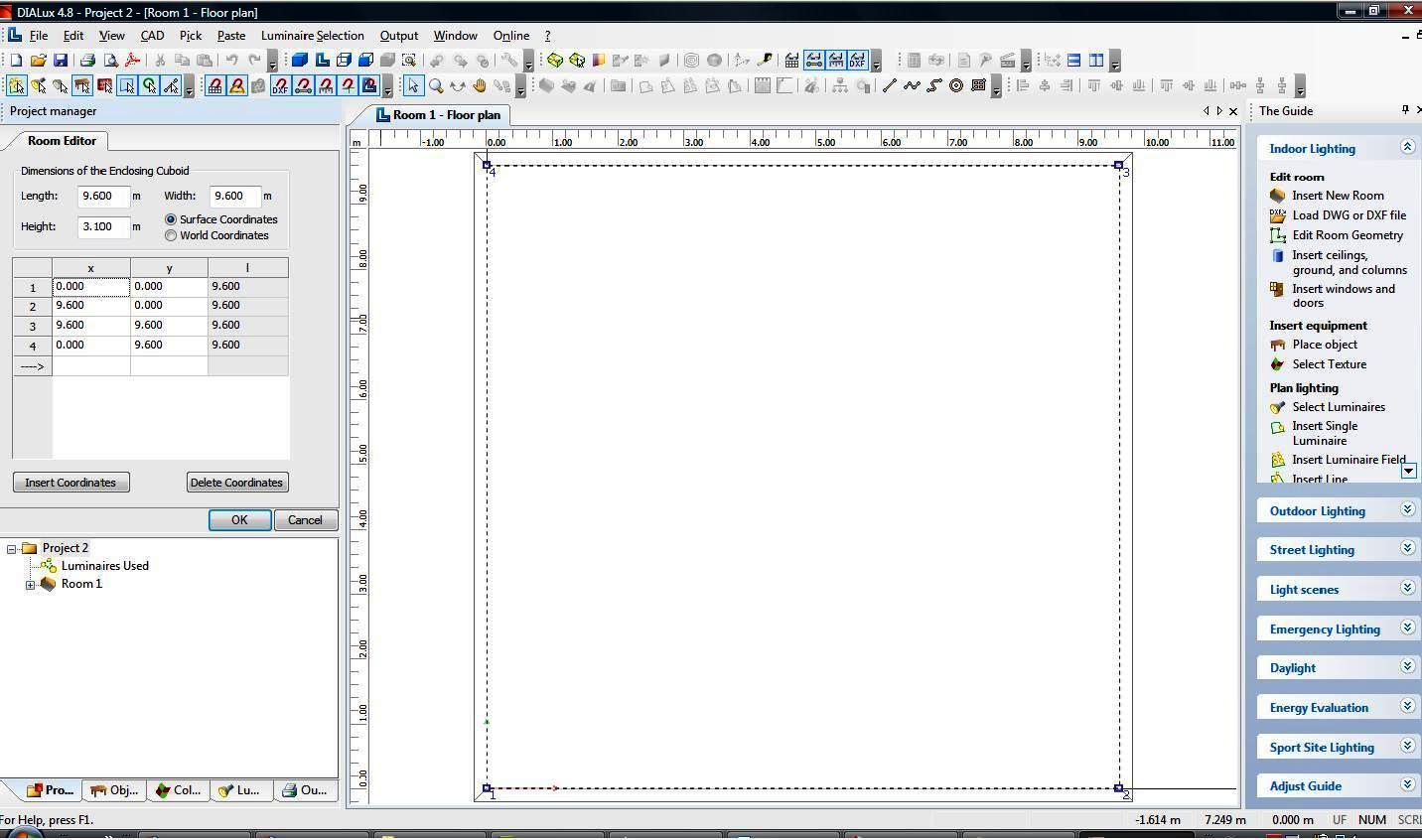Toggle DXF snap magnet icon

pos(281,85)
